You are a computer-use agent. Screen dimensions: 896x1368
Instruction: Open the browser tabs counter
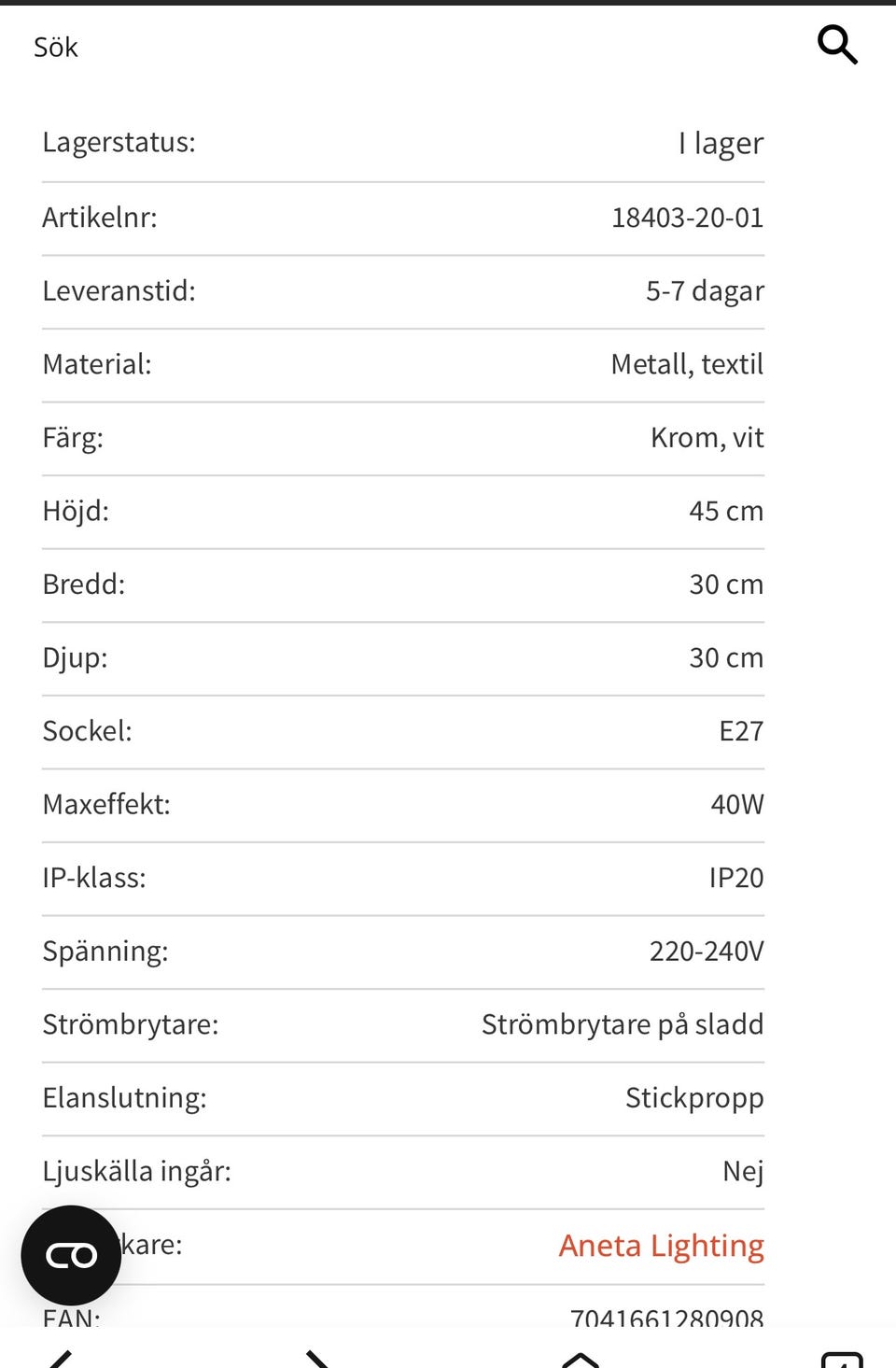[841, 1359]
